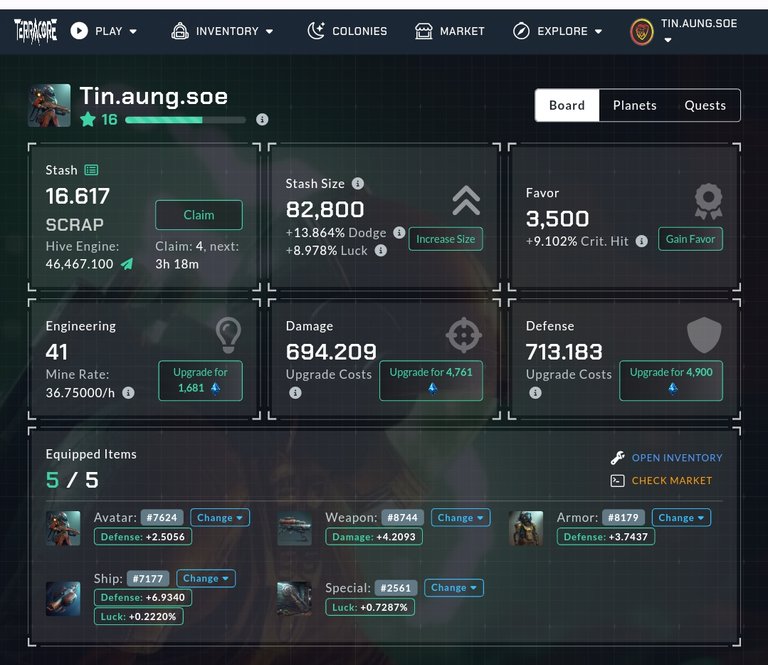This screenshot has height=665, width=768.
Task: Select the Board tab
Action: point(567,105)
